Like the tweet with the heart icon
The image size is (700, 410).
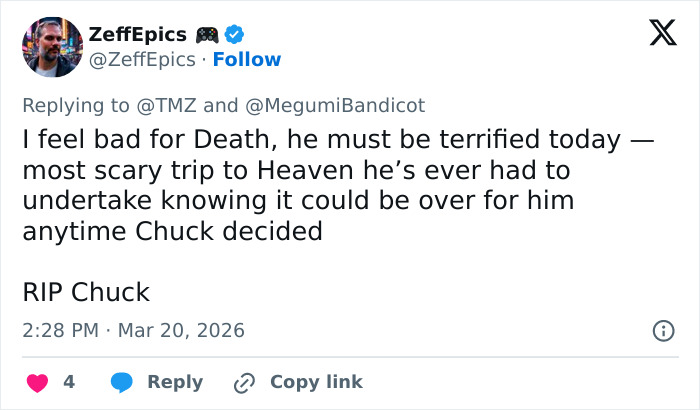click(x=37, y=382)
